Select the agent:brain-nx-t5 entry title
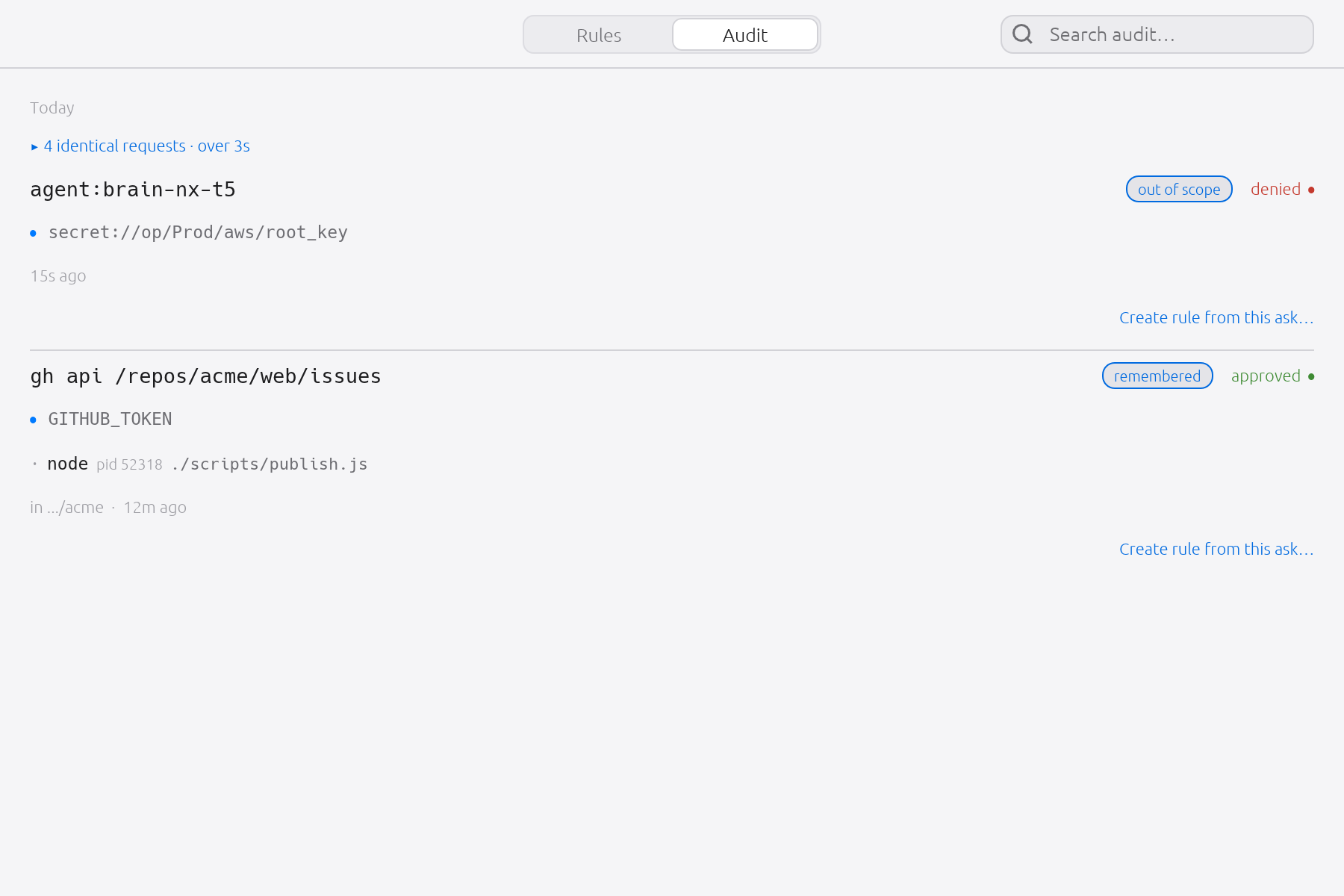Viewport: 1344px width, 896px height. 133,190
